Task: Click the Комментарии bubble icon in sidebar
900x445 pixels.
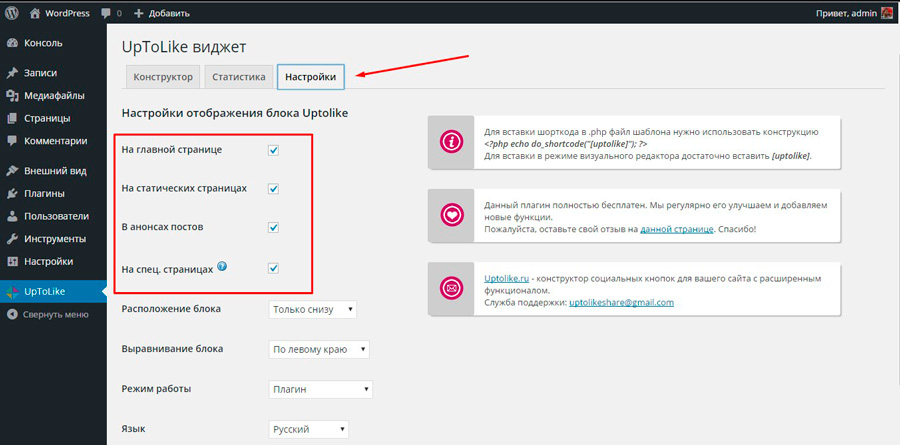Action: pyautogui.click(x=13, y=141)
